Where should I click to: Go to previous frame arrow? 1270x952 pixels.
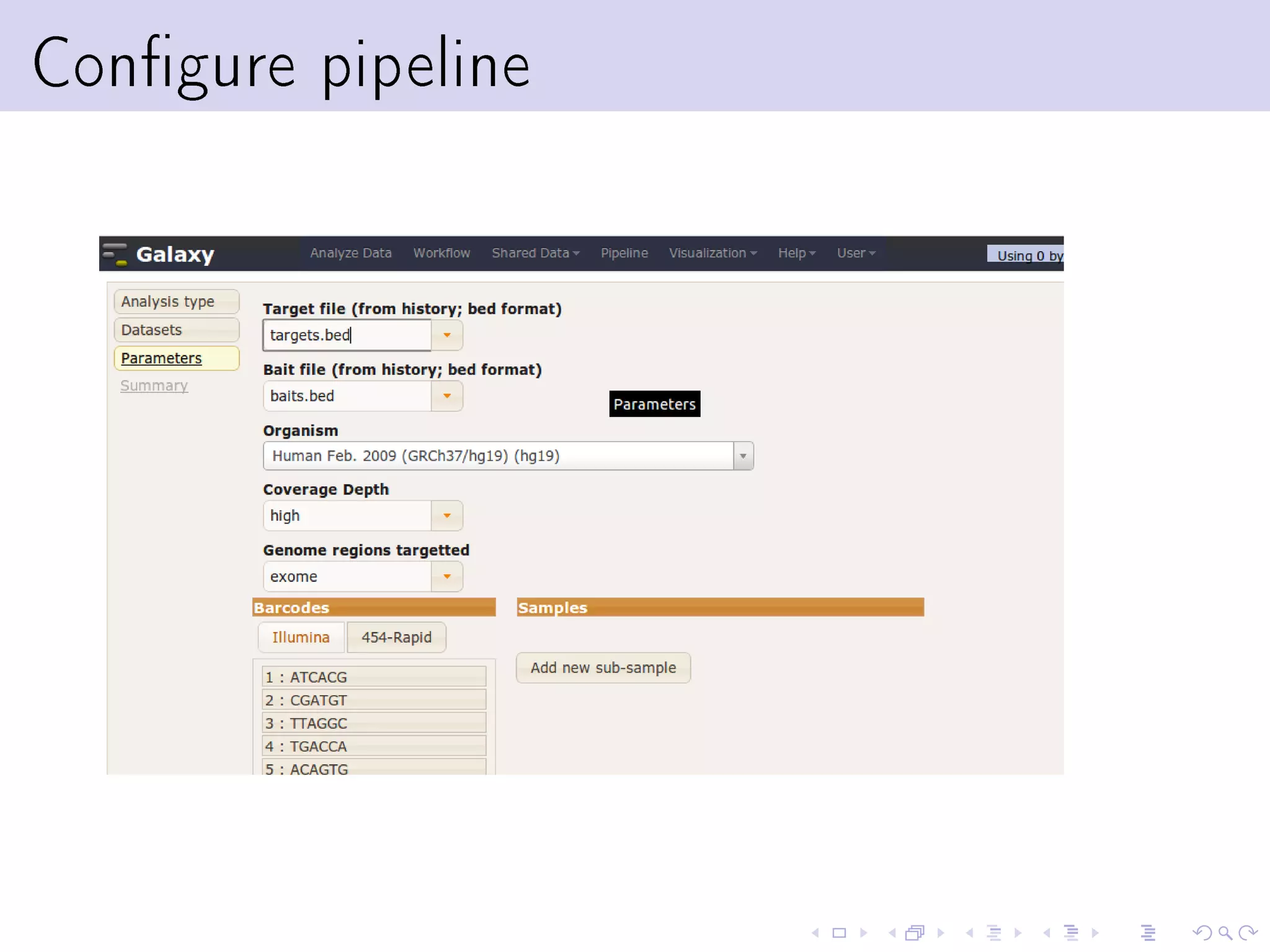click(892, 933)
